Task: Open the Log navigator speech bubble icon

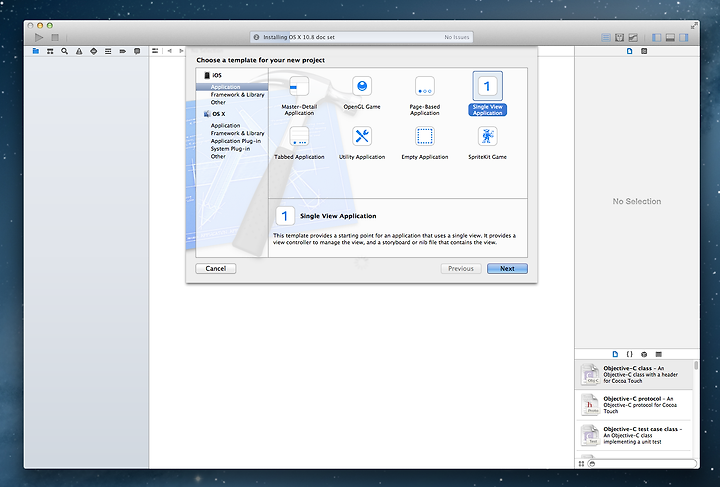Action: click(x=137, y=51)
